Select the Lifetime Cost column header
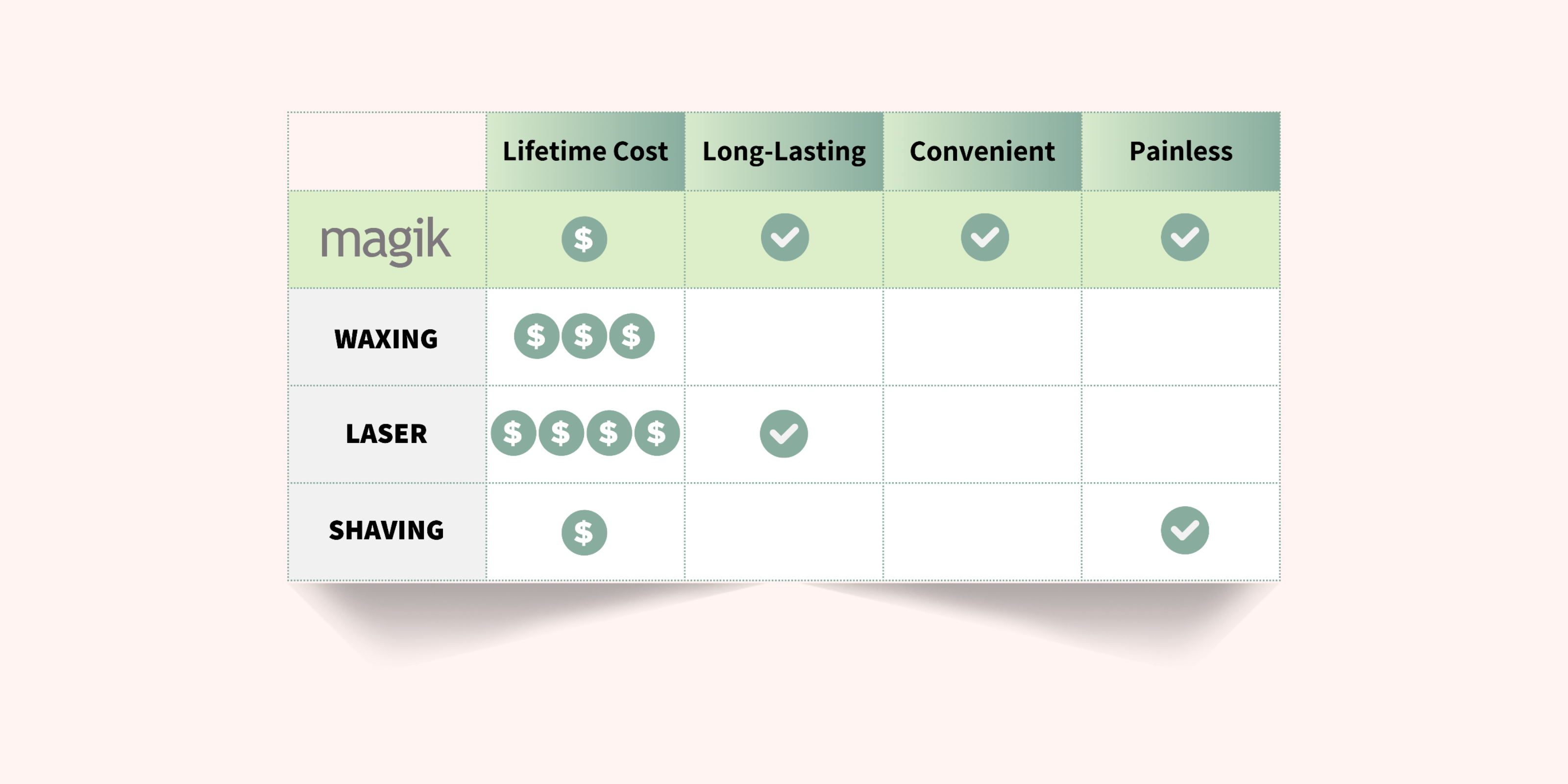 click(x=585, y=151)
